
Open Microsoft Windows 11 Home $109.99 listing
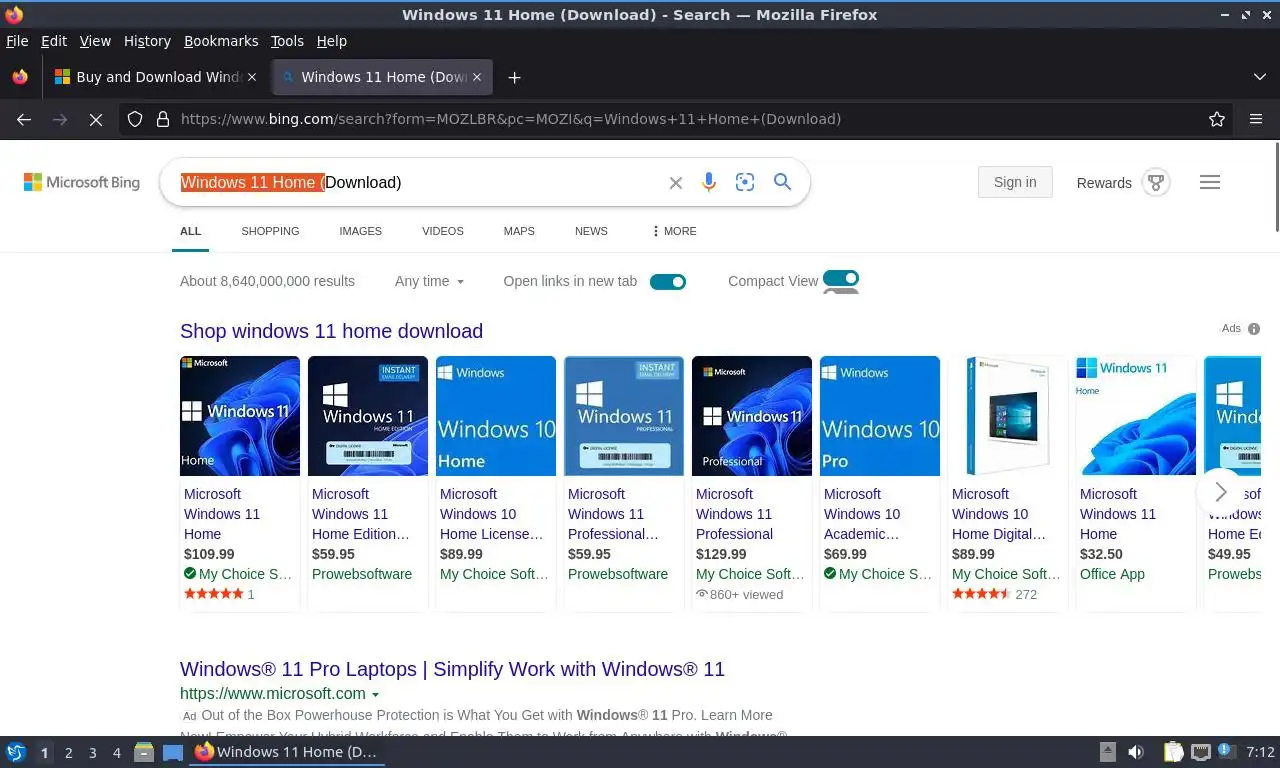click(222, 514)
